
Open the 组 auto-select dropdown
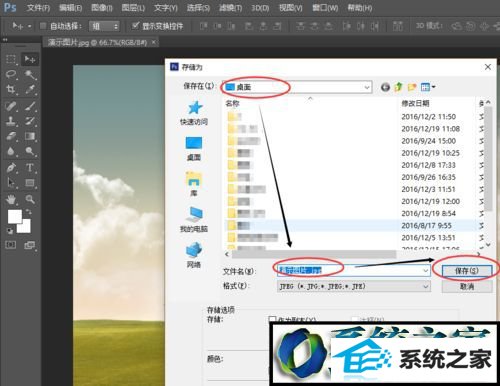104,26
